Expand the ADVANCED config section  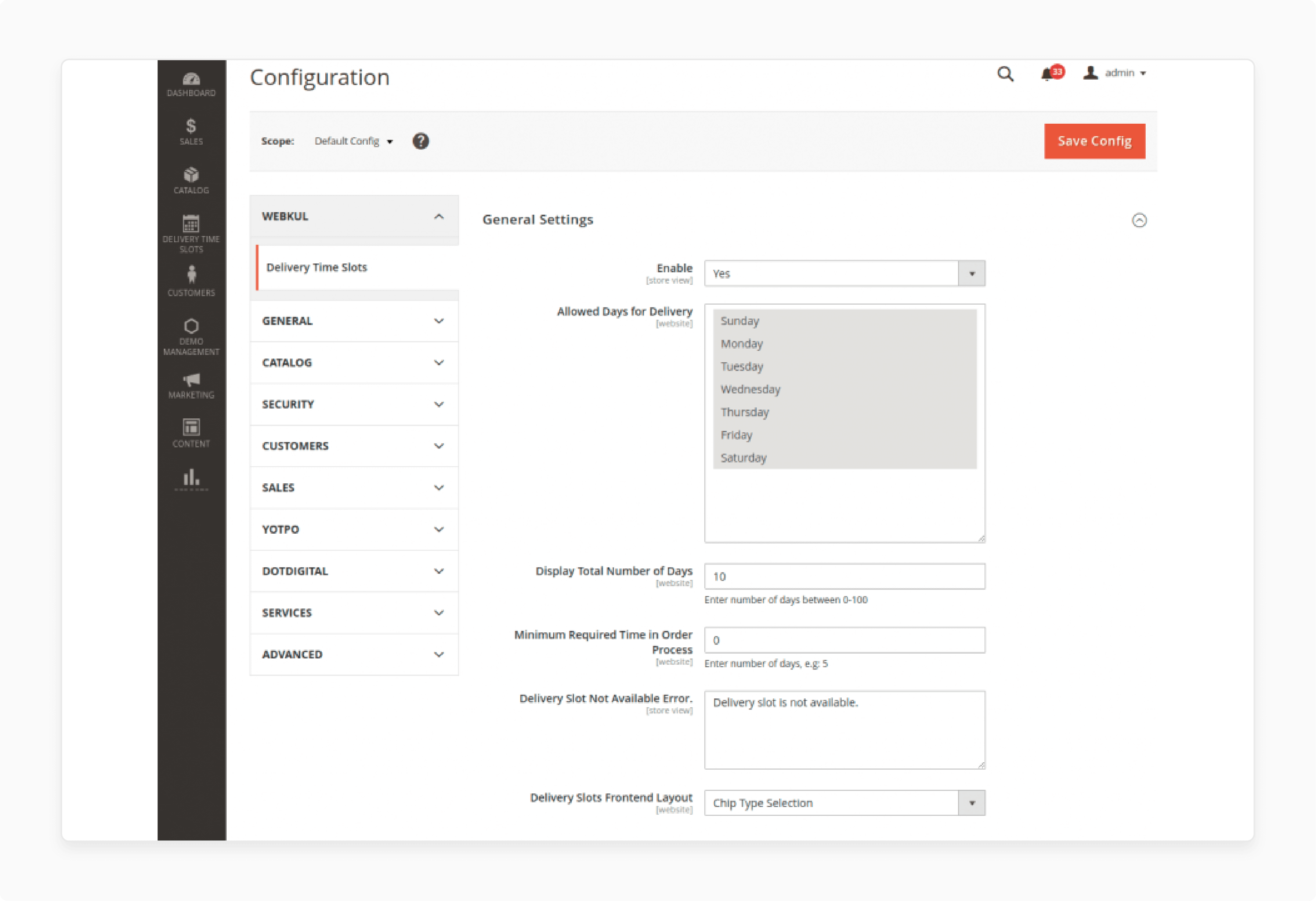(354, 654)
